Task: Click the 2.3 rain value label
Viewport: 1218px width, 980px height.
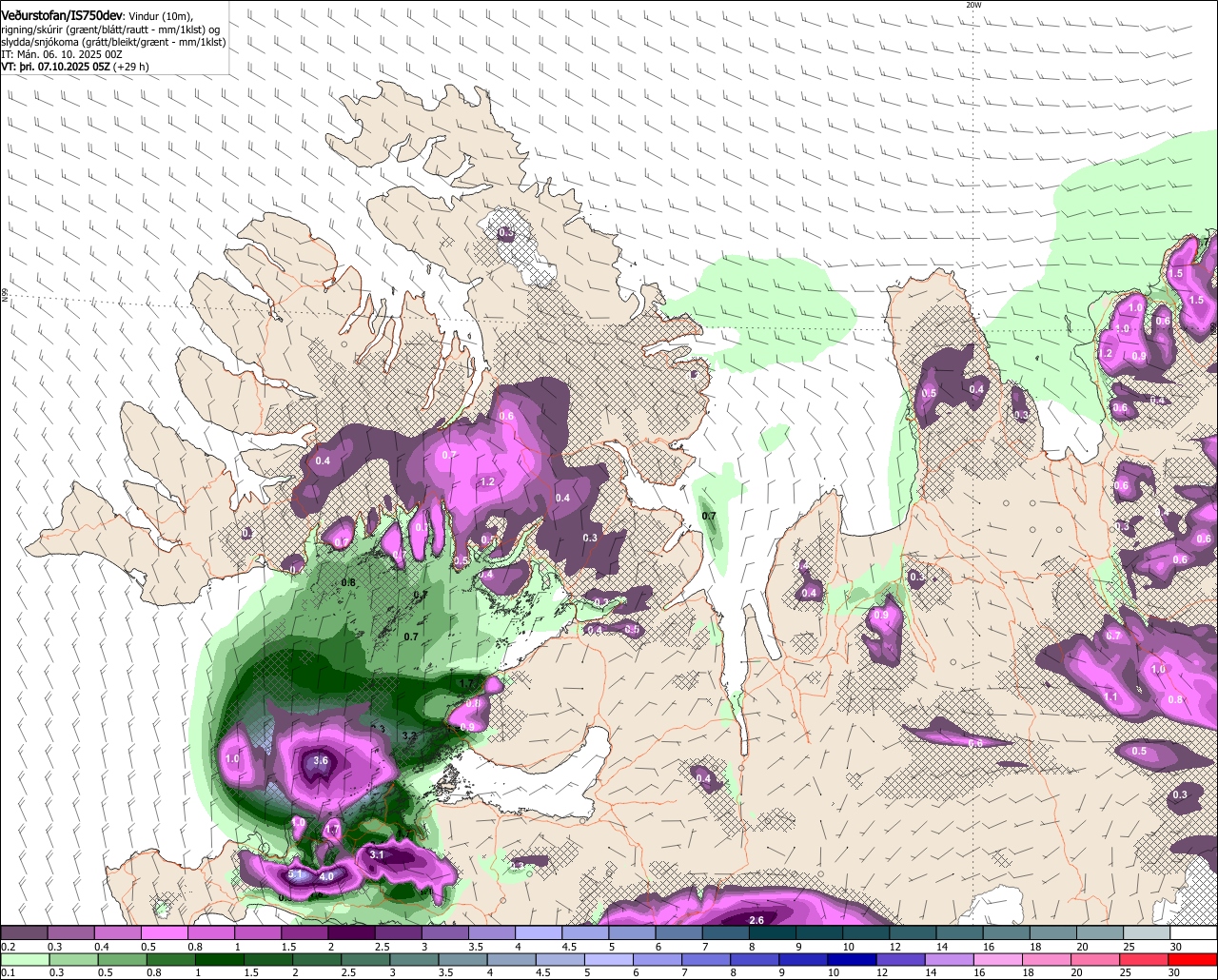Action: click(x=377, y=729)
